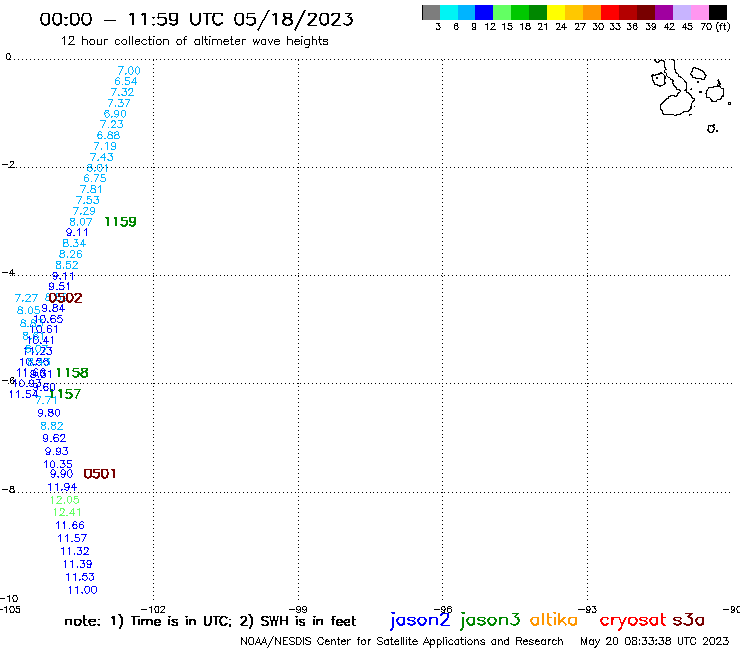
Task: Click the 7.27 wave height value
Action: (26, 298)
